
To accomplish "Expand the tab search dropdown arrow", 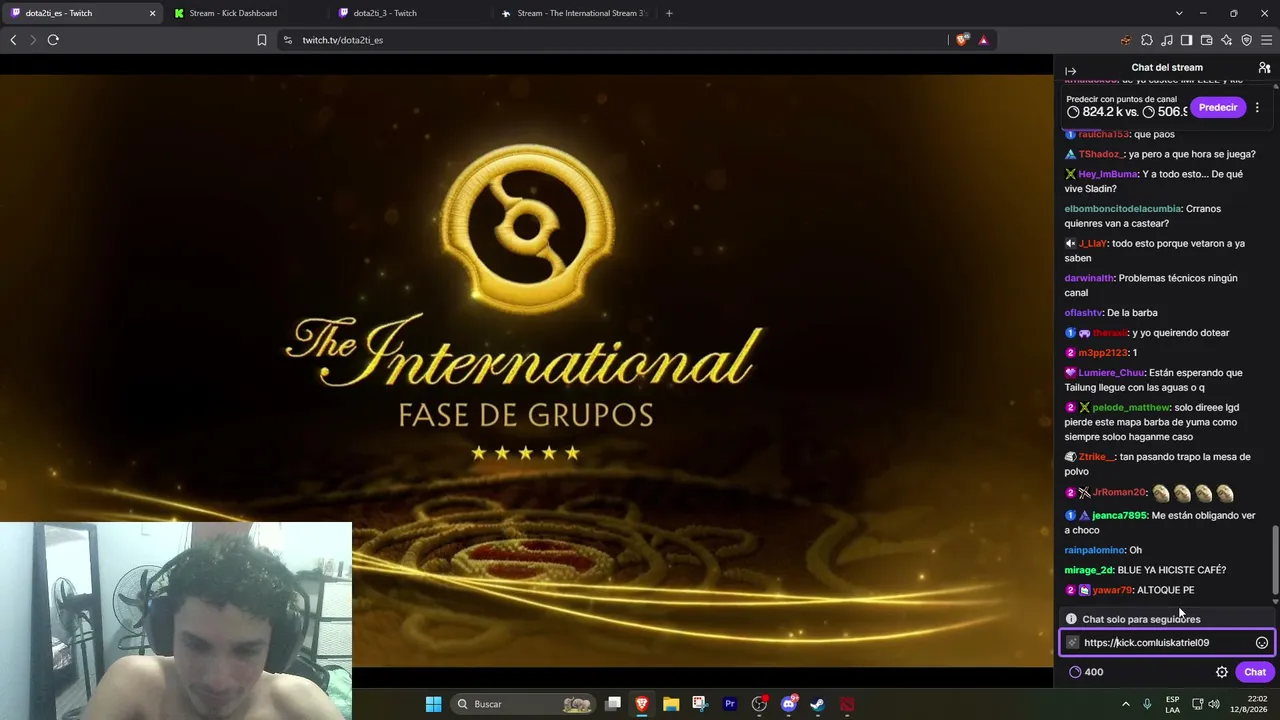I will pos(1179,13).
